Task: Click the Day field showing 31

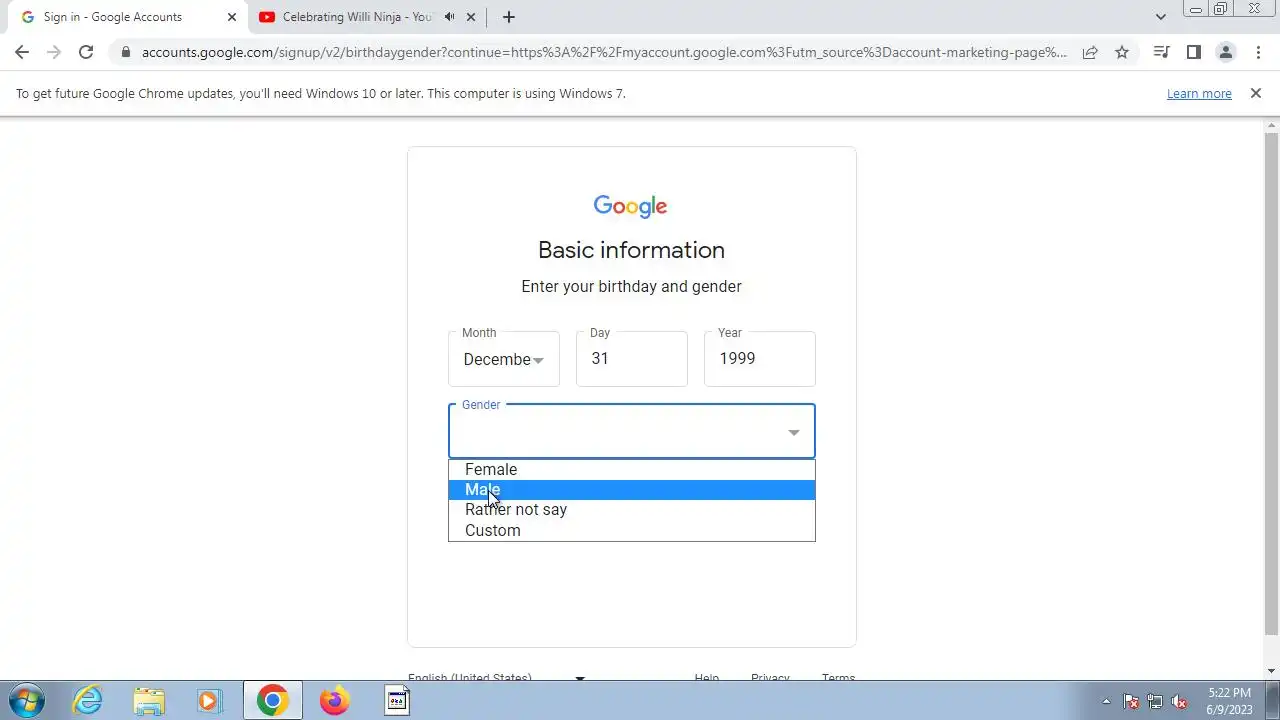Action: [632, 359]
